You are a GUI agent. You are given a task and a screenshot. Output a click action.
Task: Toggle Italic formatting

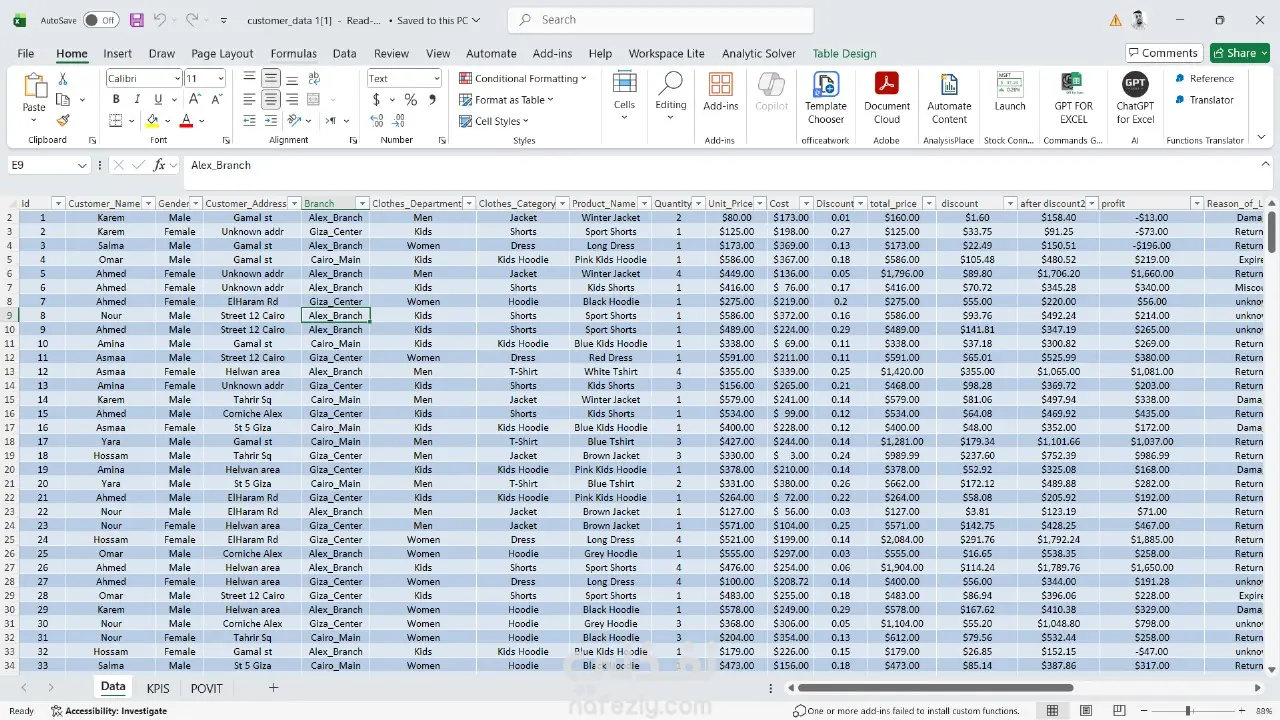(x=137, y=100)
